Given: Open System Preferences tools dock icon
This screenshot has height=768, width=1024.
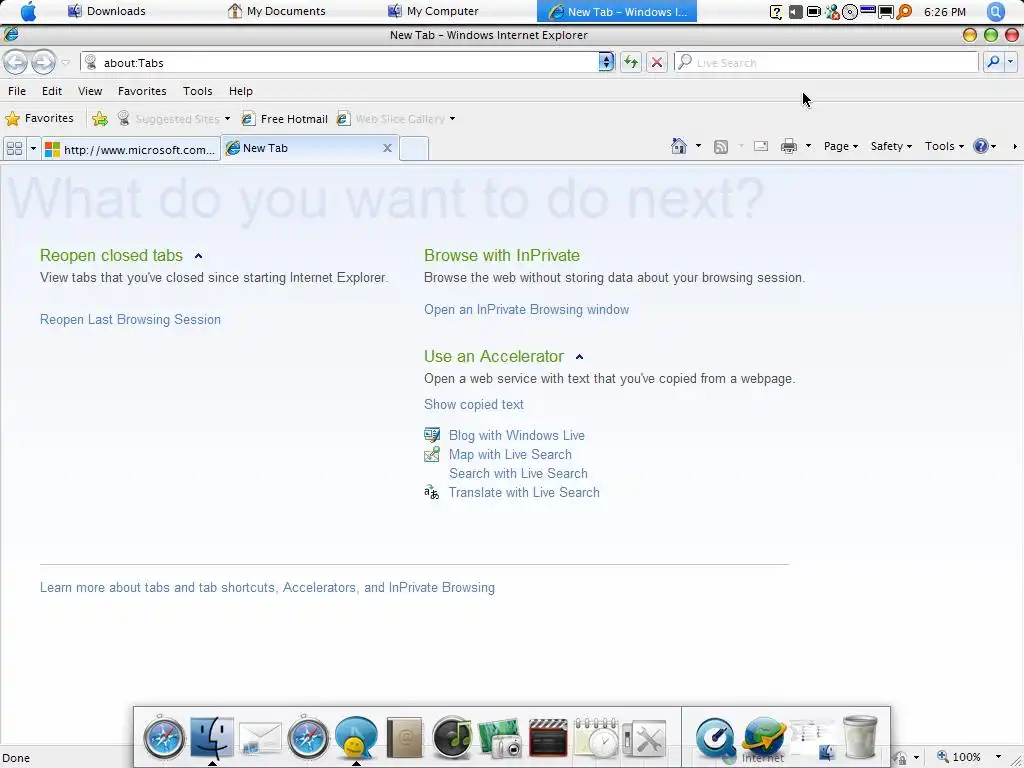Looking at the screenshot, I should tap(644, 739).
